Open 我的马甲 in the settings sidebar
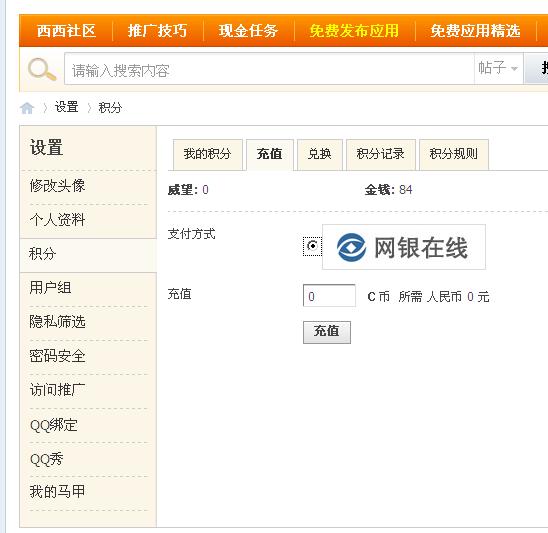This screenshot has width=548, height=533. tap(57, 492)
